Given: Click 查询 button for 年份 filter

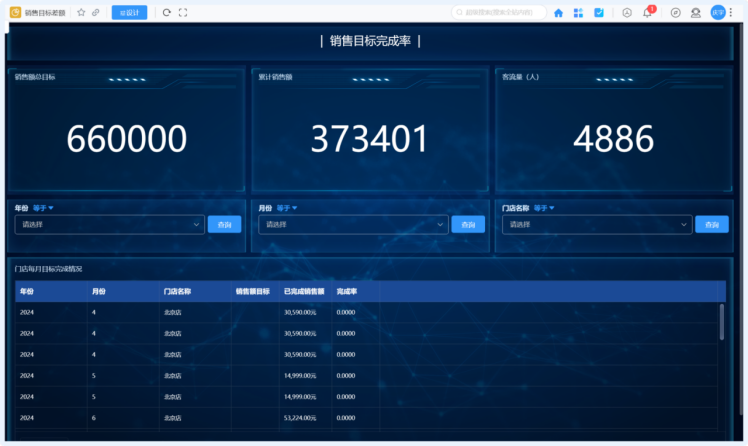Looking at the screenshot, I should [224, 225].
